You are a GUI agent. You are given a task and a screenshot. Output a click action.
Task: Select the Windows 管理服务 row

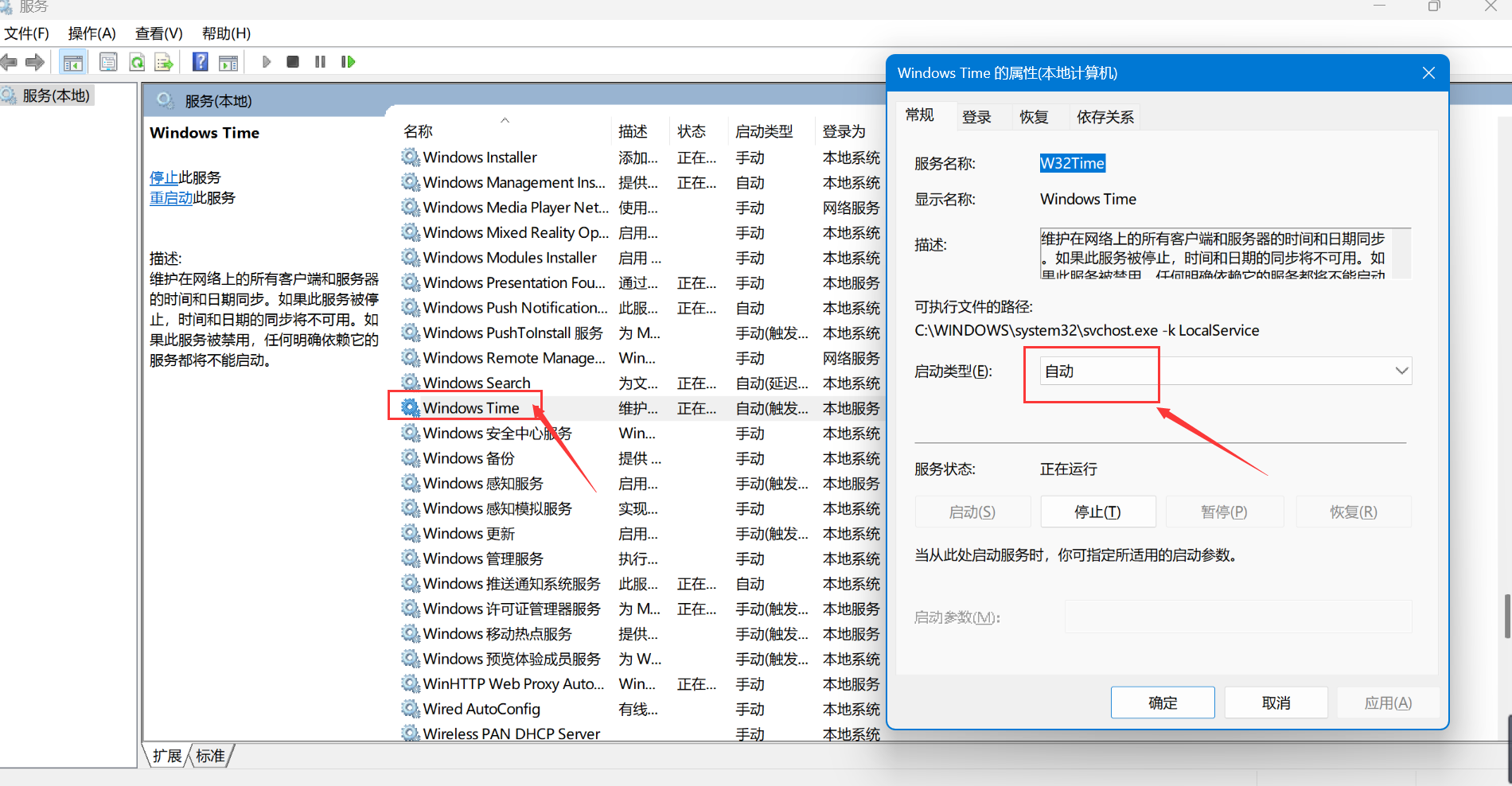tap(641, 558)
